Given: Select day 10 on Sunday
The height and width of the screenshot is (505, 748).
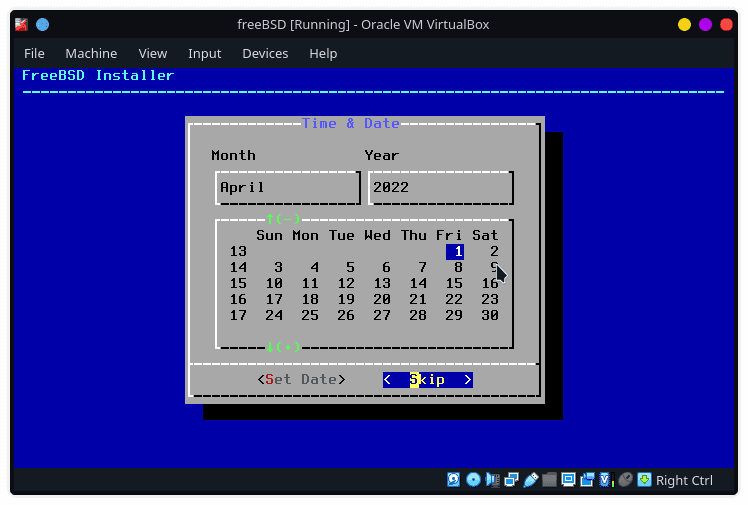Looking at the screenshot, I should 274,283.
